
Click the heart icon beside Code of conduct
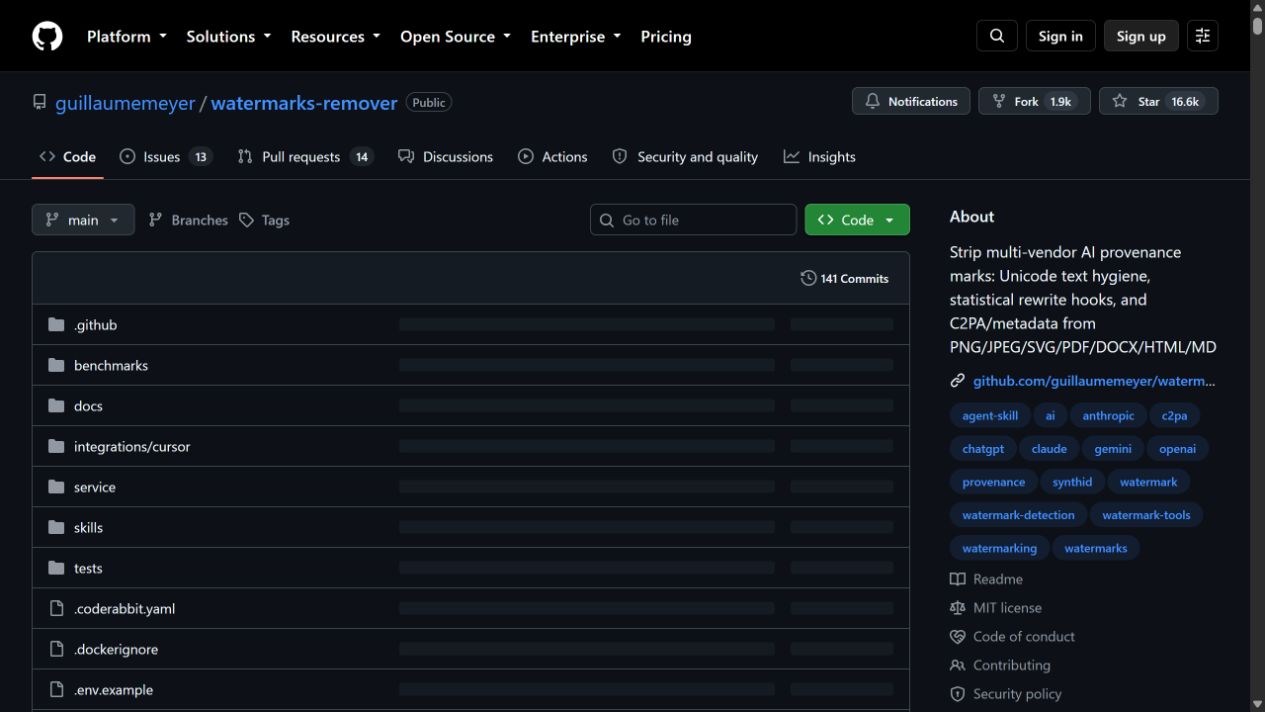tap(958, 636)
